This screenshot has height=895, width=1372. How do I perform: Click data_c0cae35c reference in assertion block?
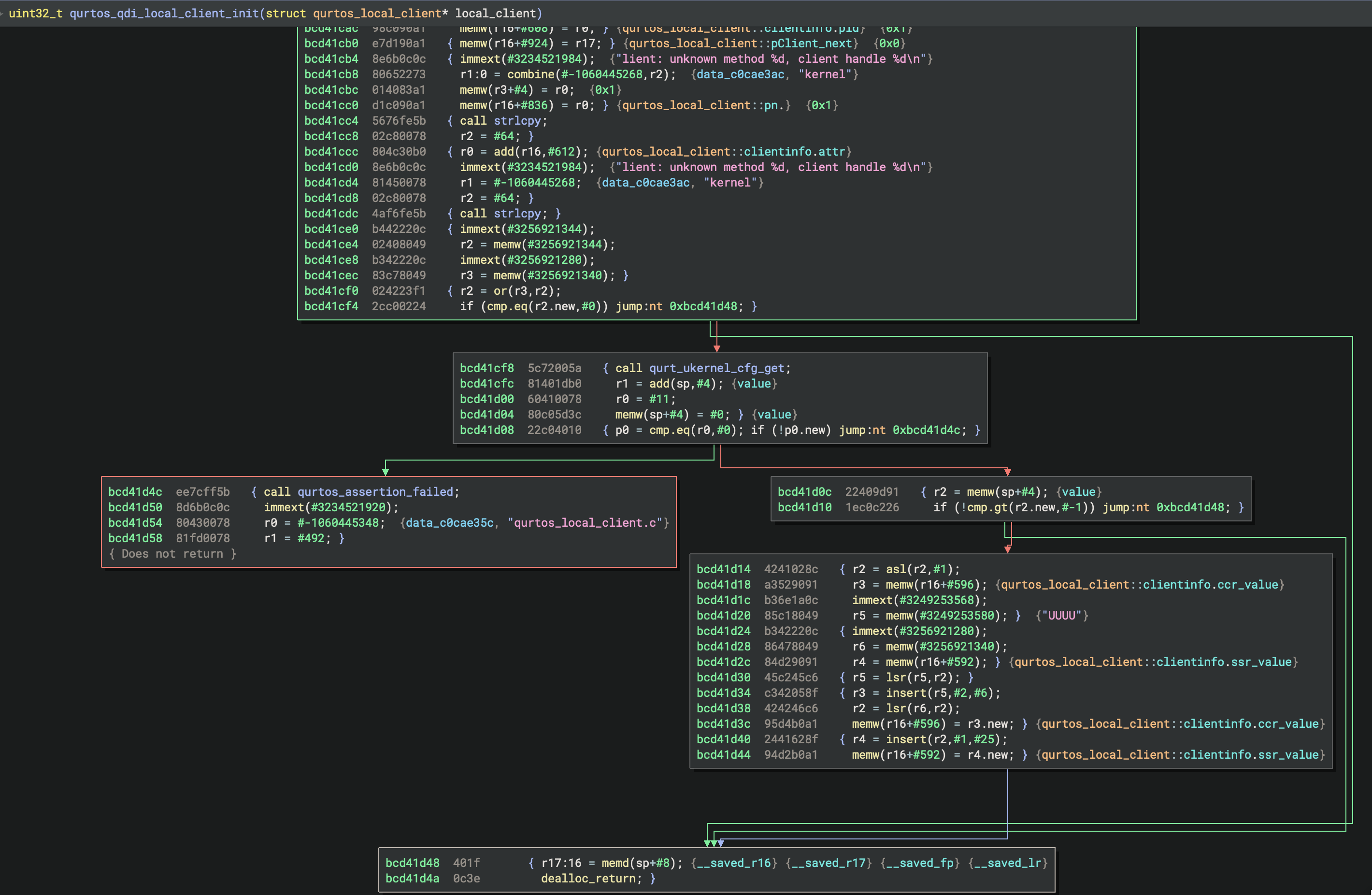coord(449,522)
